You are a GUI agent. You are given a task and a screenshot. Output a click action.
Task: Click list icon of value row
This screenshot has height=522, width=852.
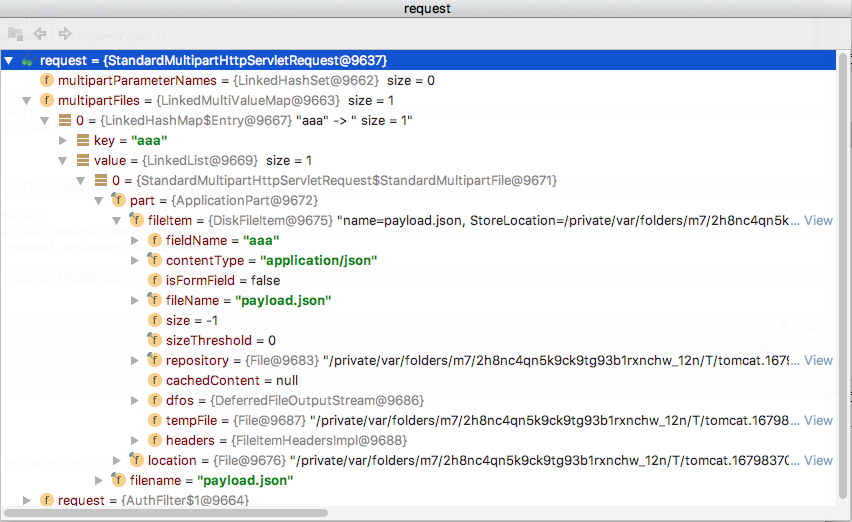[x=83, y=161]
